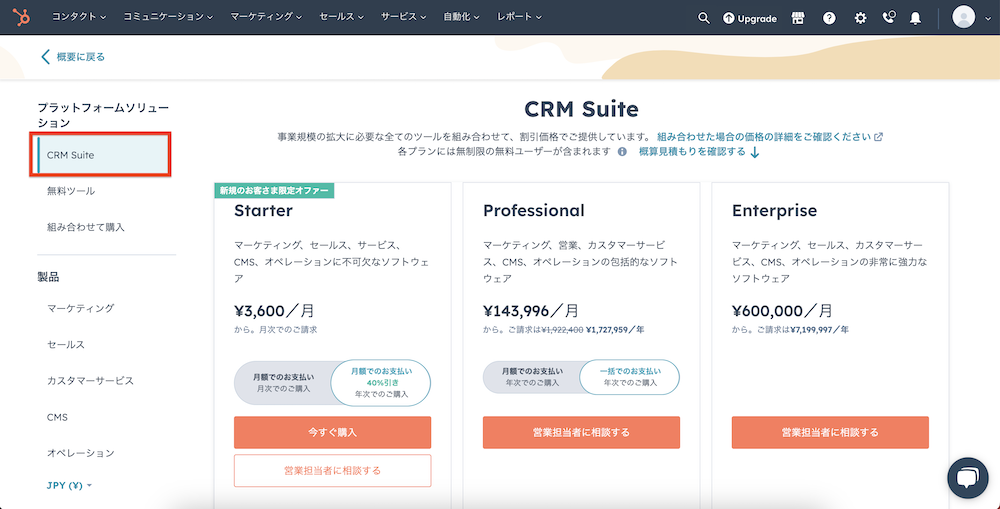
Task: Click Professional's 営業担当者に相談する button
Action: [581, 432]
